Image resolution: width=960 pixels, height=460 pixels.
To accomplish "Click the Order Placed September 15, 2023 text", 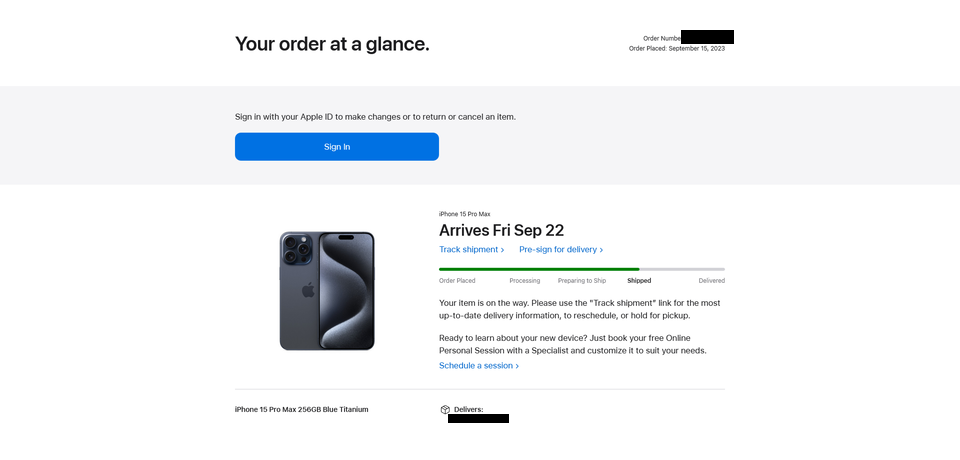I will 677,48.
